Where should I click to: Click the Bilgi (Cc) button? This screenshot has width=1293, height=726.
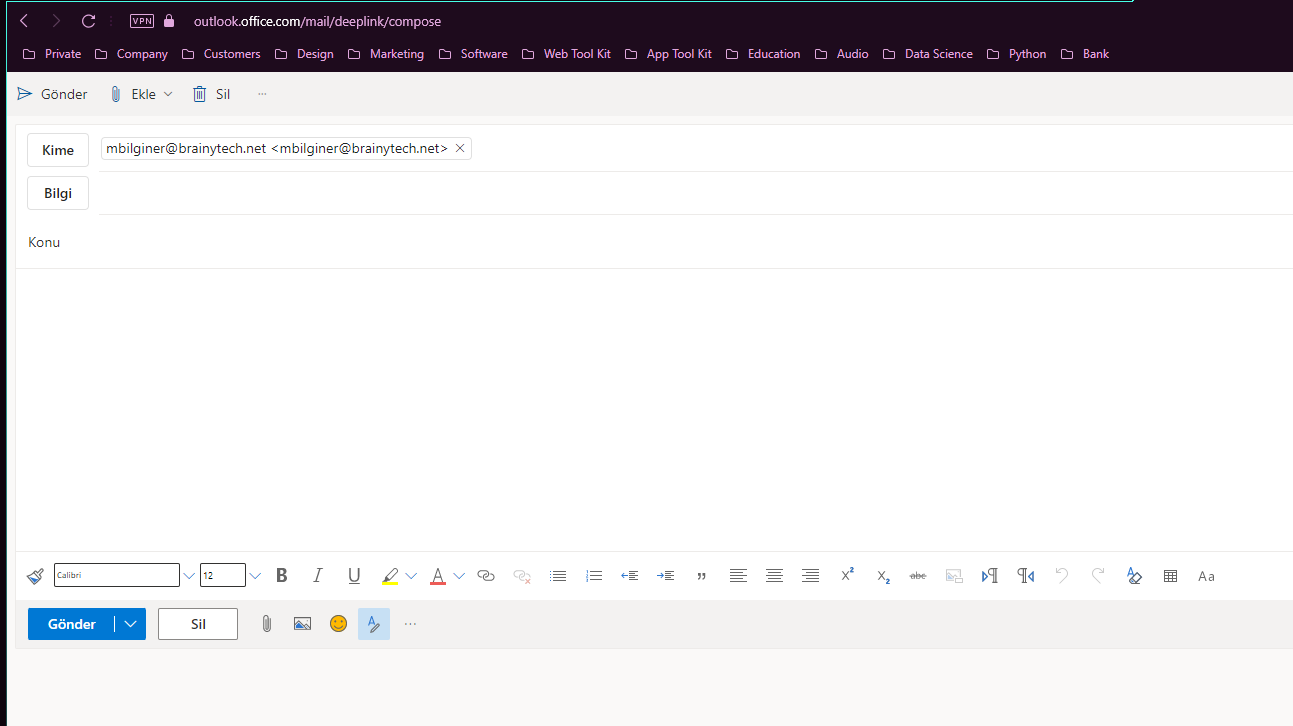[58, 193]
